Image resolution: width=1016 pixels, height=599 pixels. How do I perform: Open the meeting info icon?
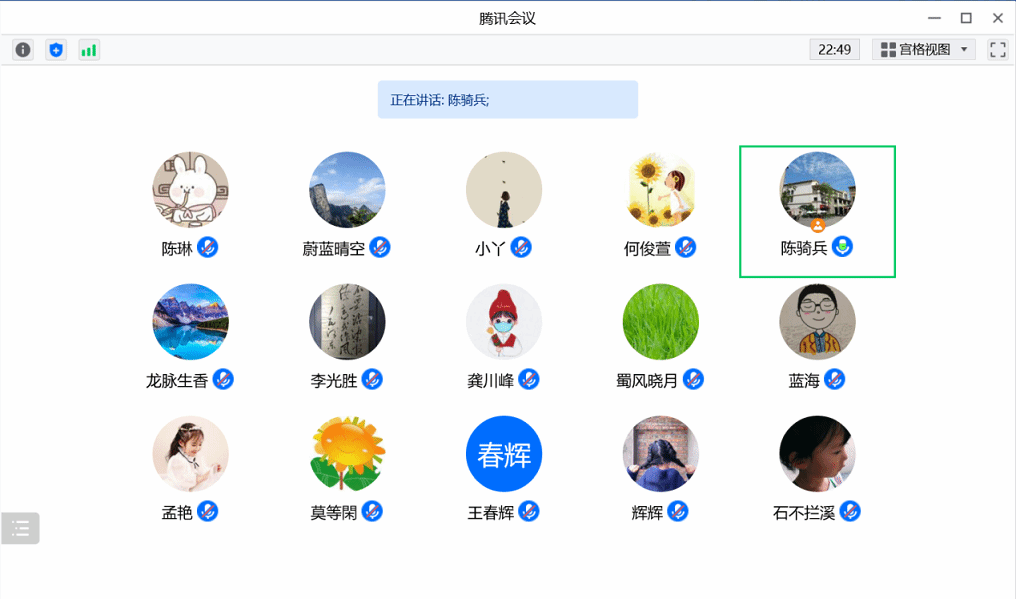(23, 50)
